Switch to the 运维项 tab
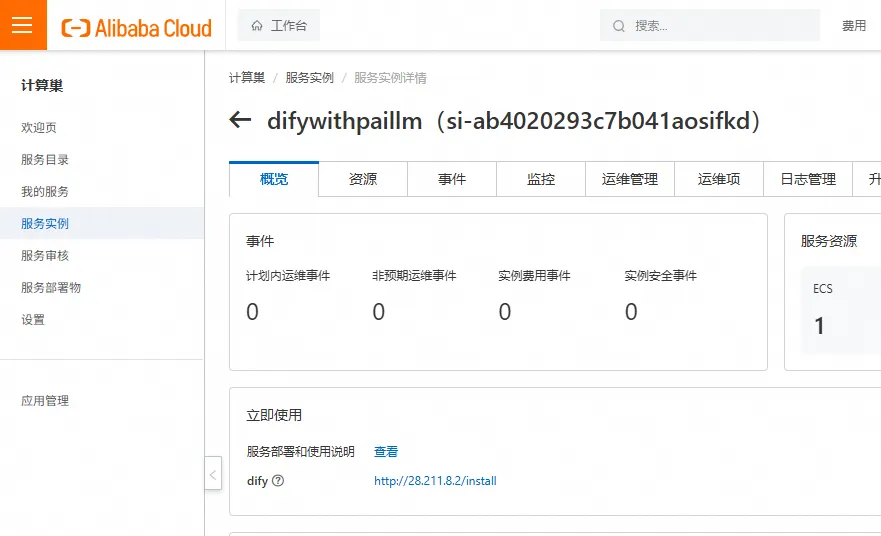Screen dimensions: 881x536 point(719,179)
